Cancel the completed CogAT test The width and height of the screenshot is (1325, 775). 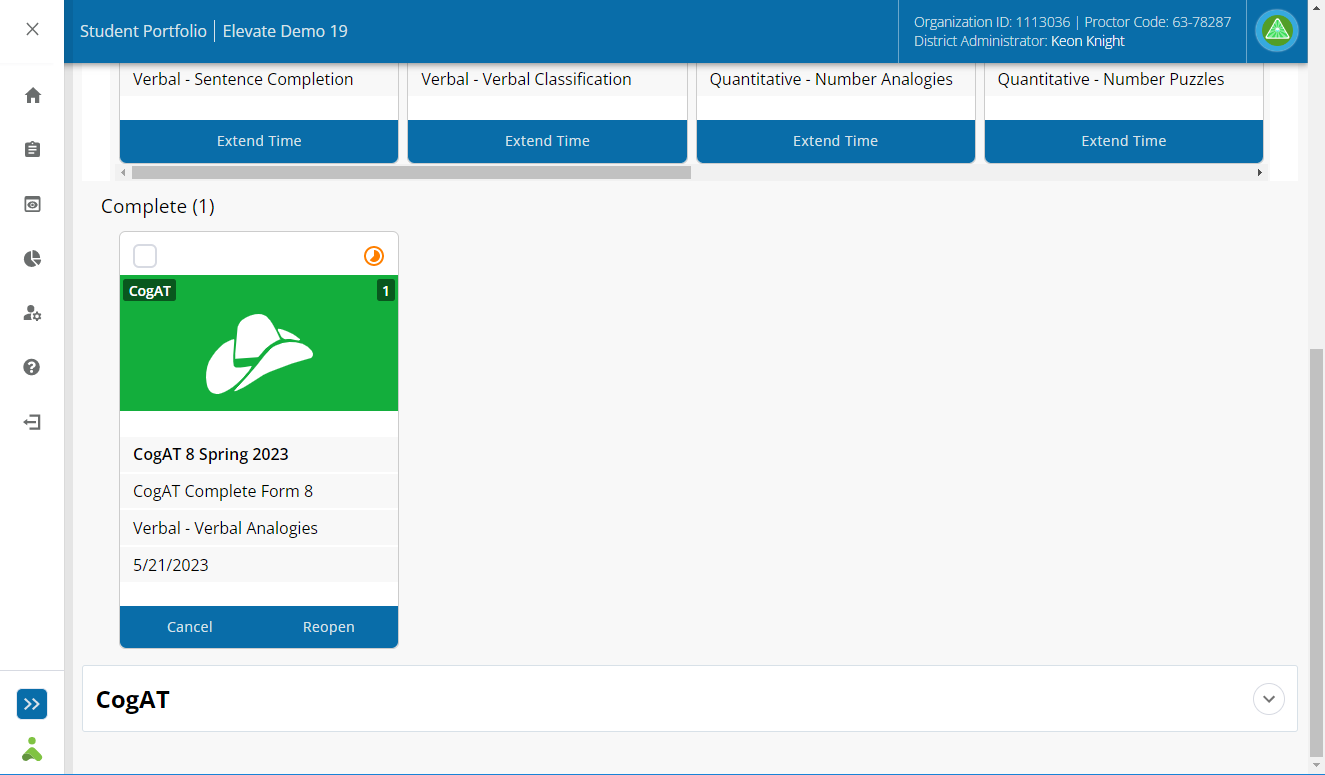(x=190, y=627)
